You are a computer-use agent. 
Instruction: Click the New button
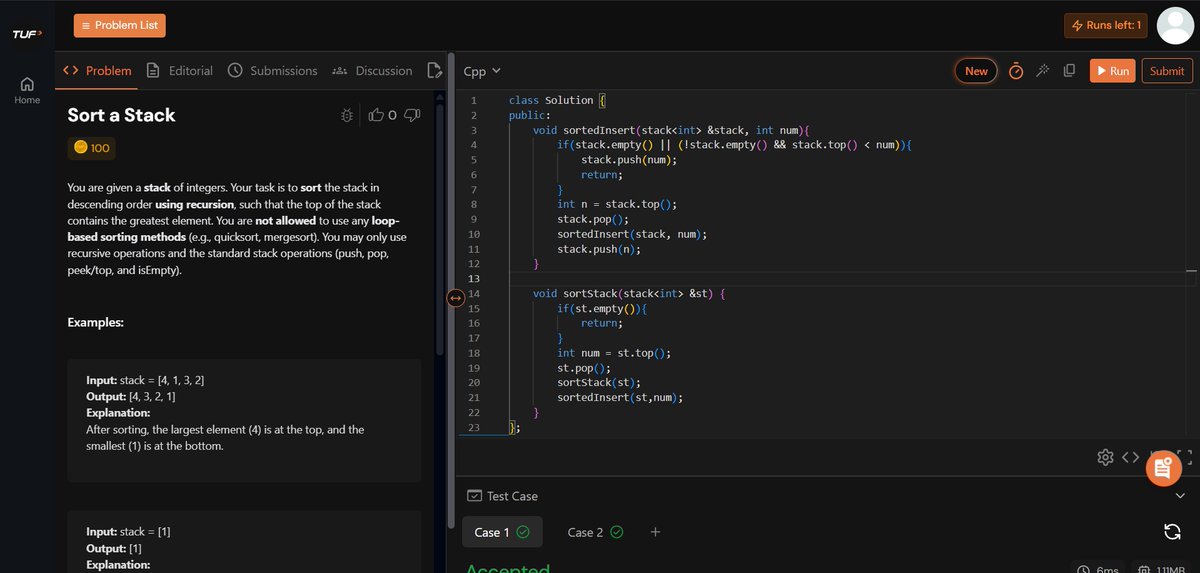976,71
